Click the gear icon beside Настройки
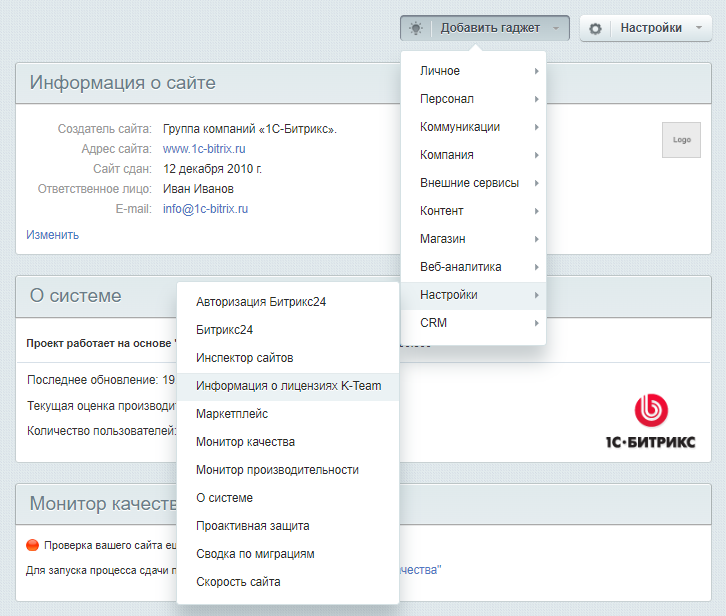This screenshot has width=726, height=616. tap(595, 29)
